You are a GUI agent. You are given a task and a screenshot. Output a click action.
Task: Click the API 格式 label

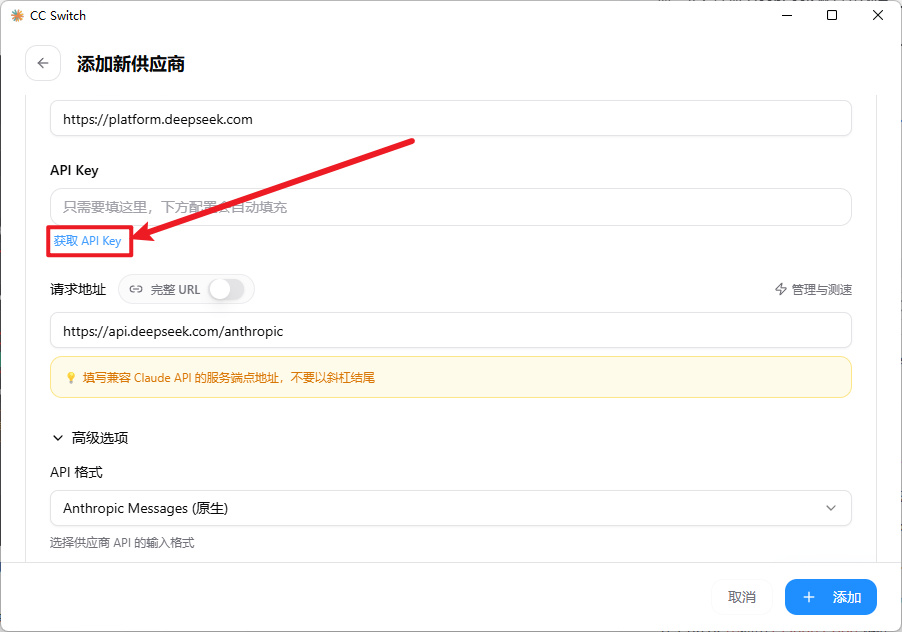pos(76,472)
